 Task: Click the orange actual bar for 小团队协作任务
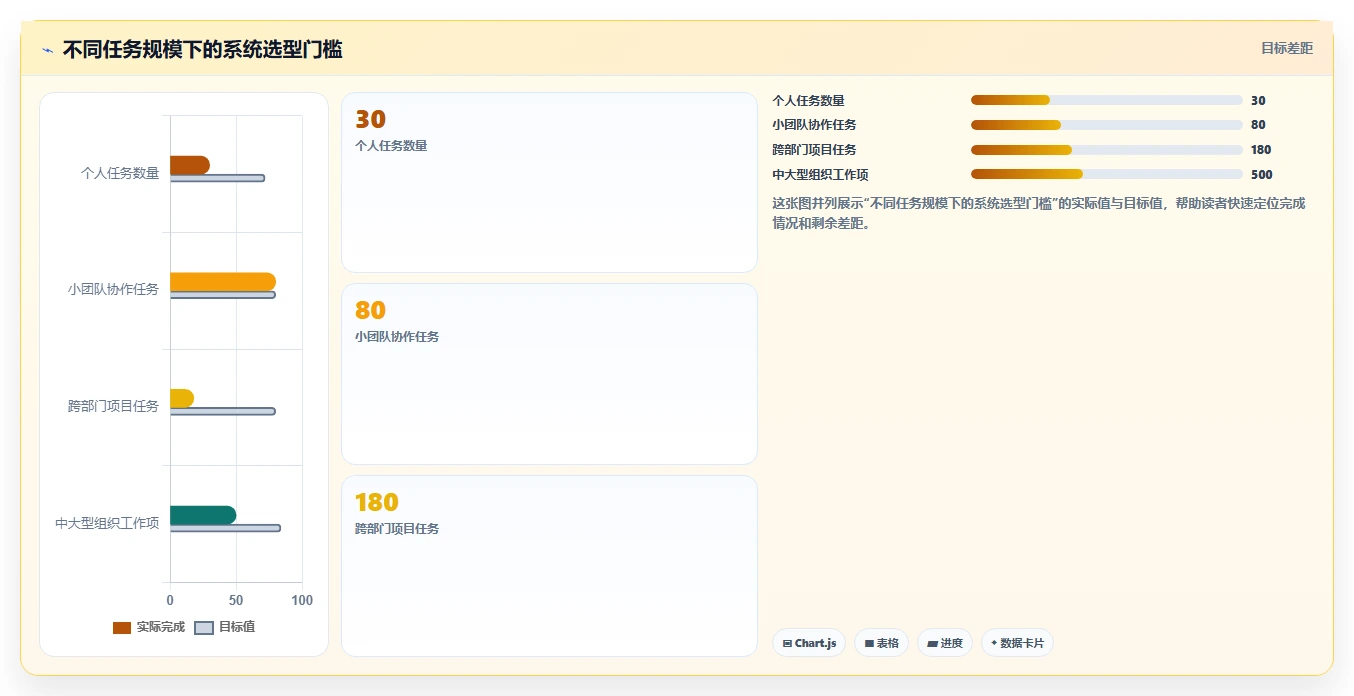click(222, 282)
